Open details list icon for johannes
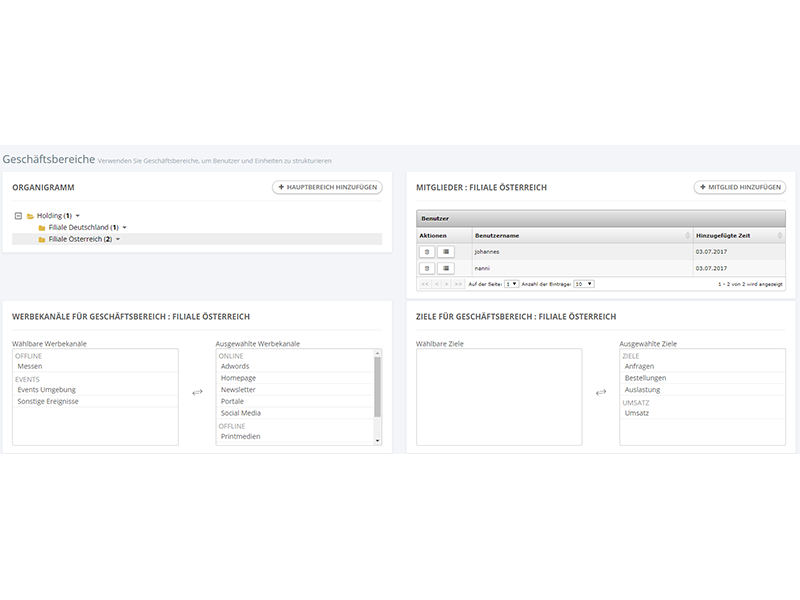 pos(445,252)
